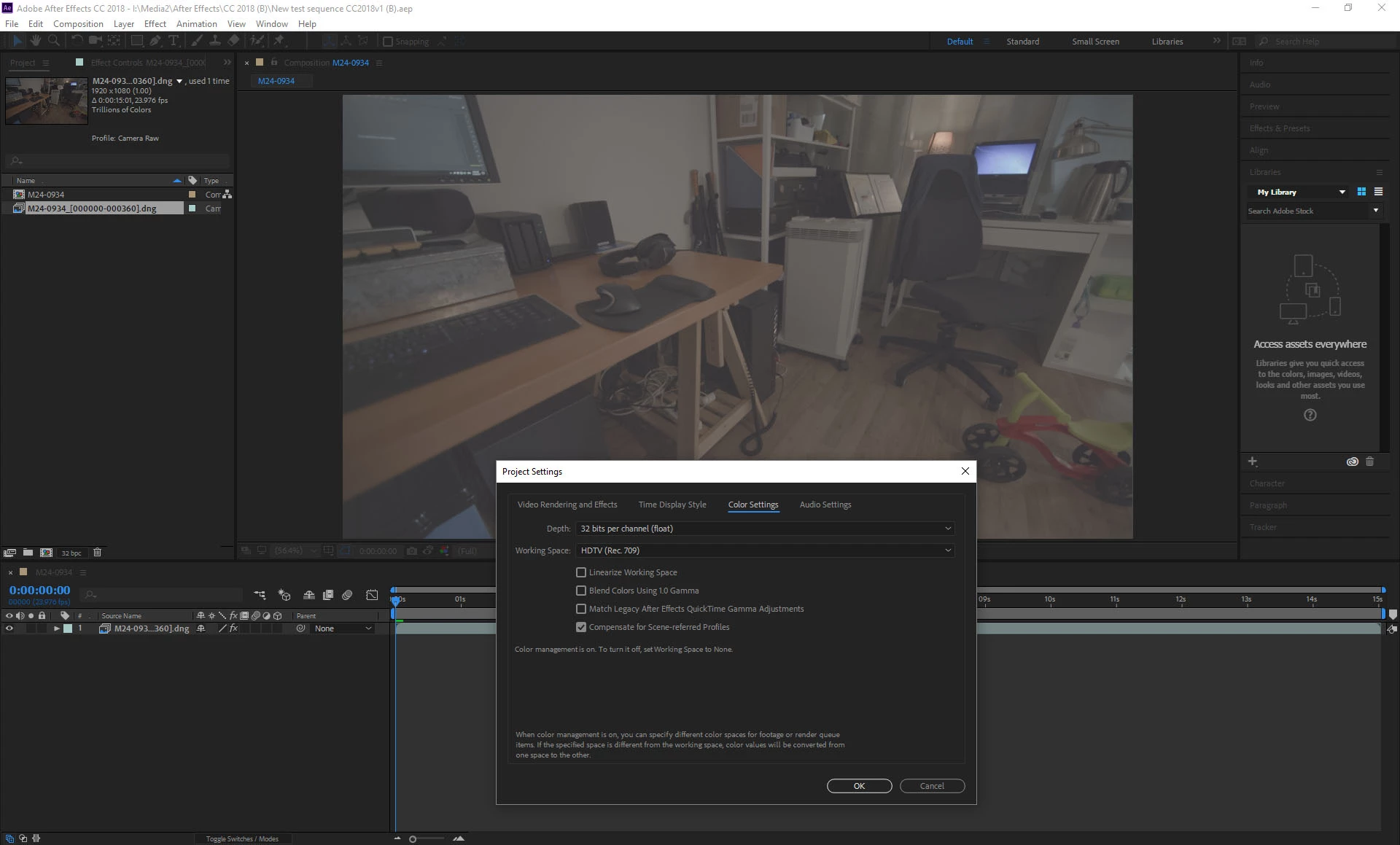Open the Working Space dropdown

[764, 550]
